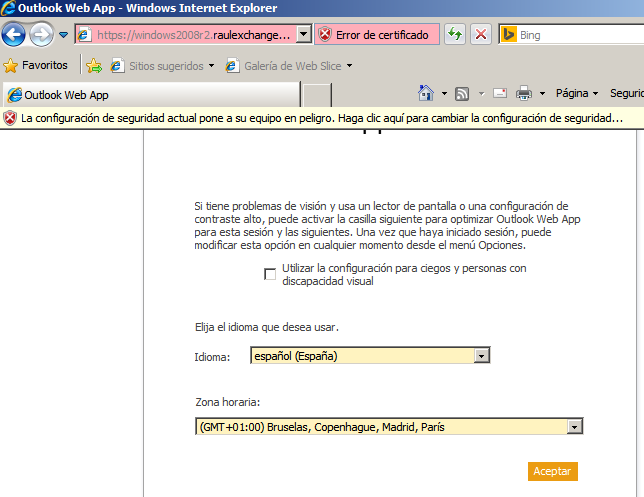Click the IE icon beside Sitios sugeridos
Viewport: 644px width, 497px height.
click(x=117, y=66)
